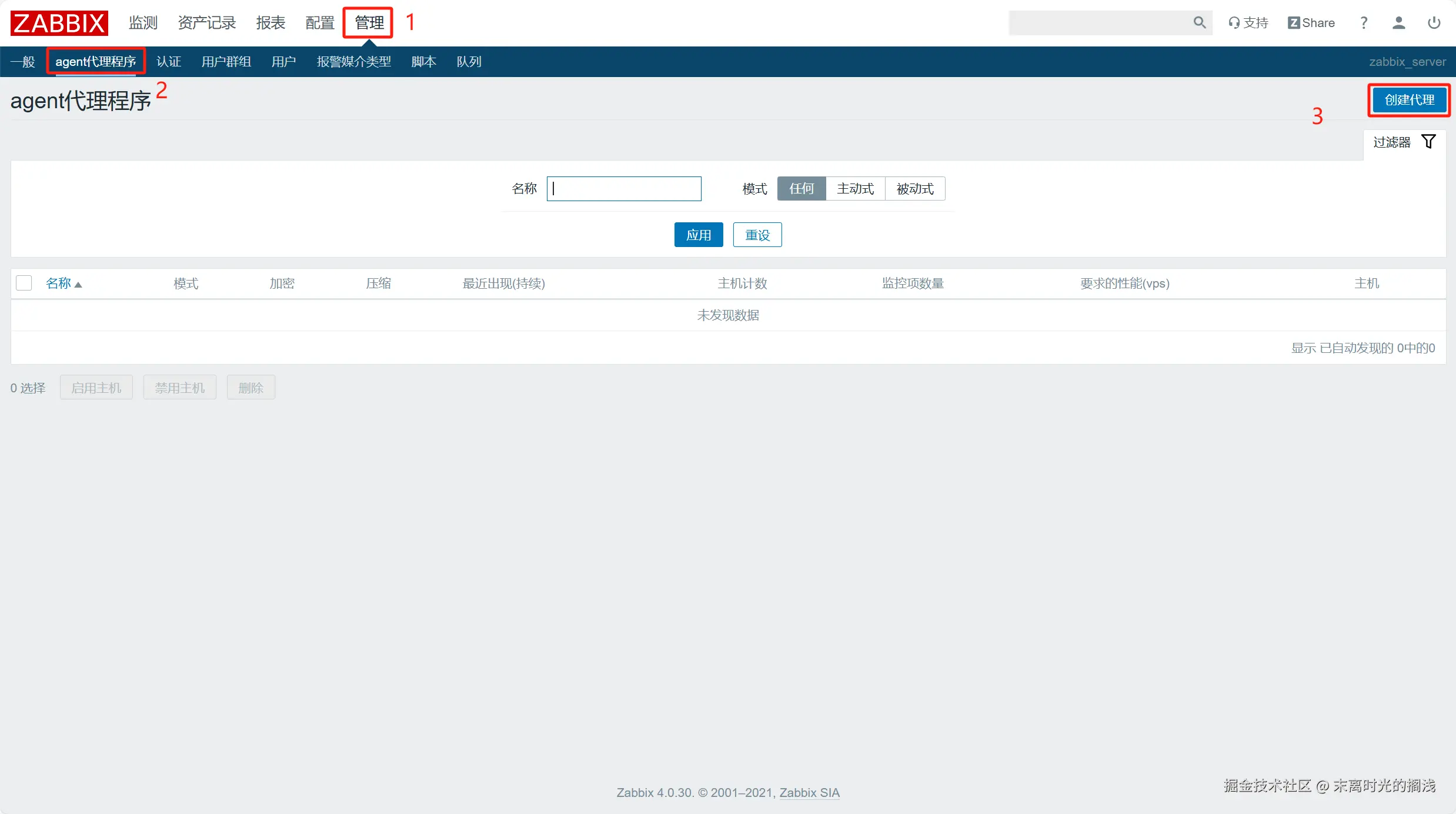
Task: Open the 配置 top menu
Action: pos(319,23)
